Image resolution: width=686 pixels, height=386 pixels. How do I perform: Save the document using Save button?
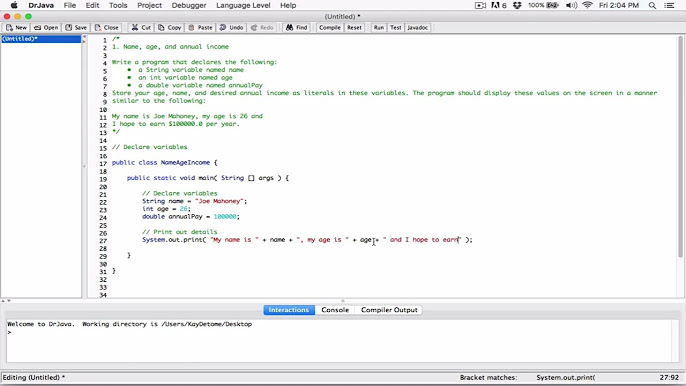click(76, 28)
